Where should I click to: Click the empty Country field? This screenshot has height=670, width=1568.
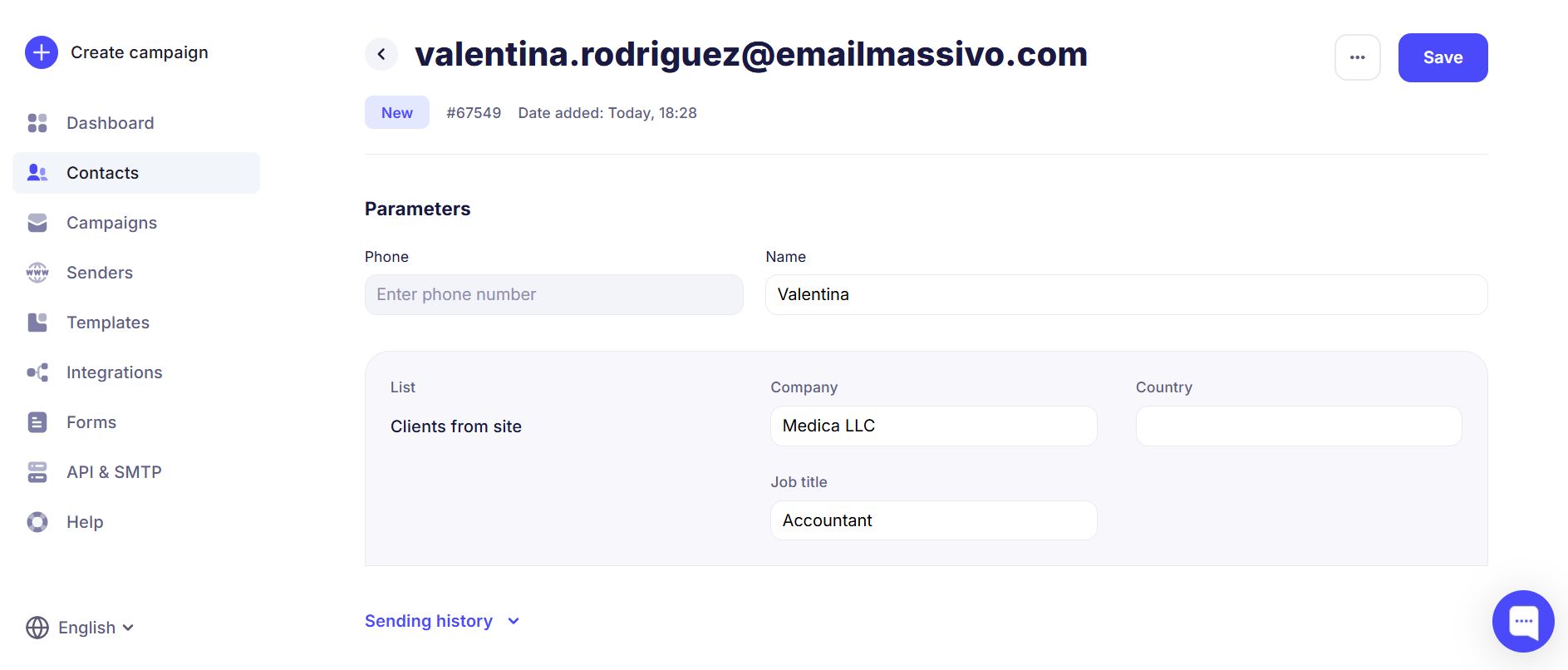tap(1298, 426)
